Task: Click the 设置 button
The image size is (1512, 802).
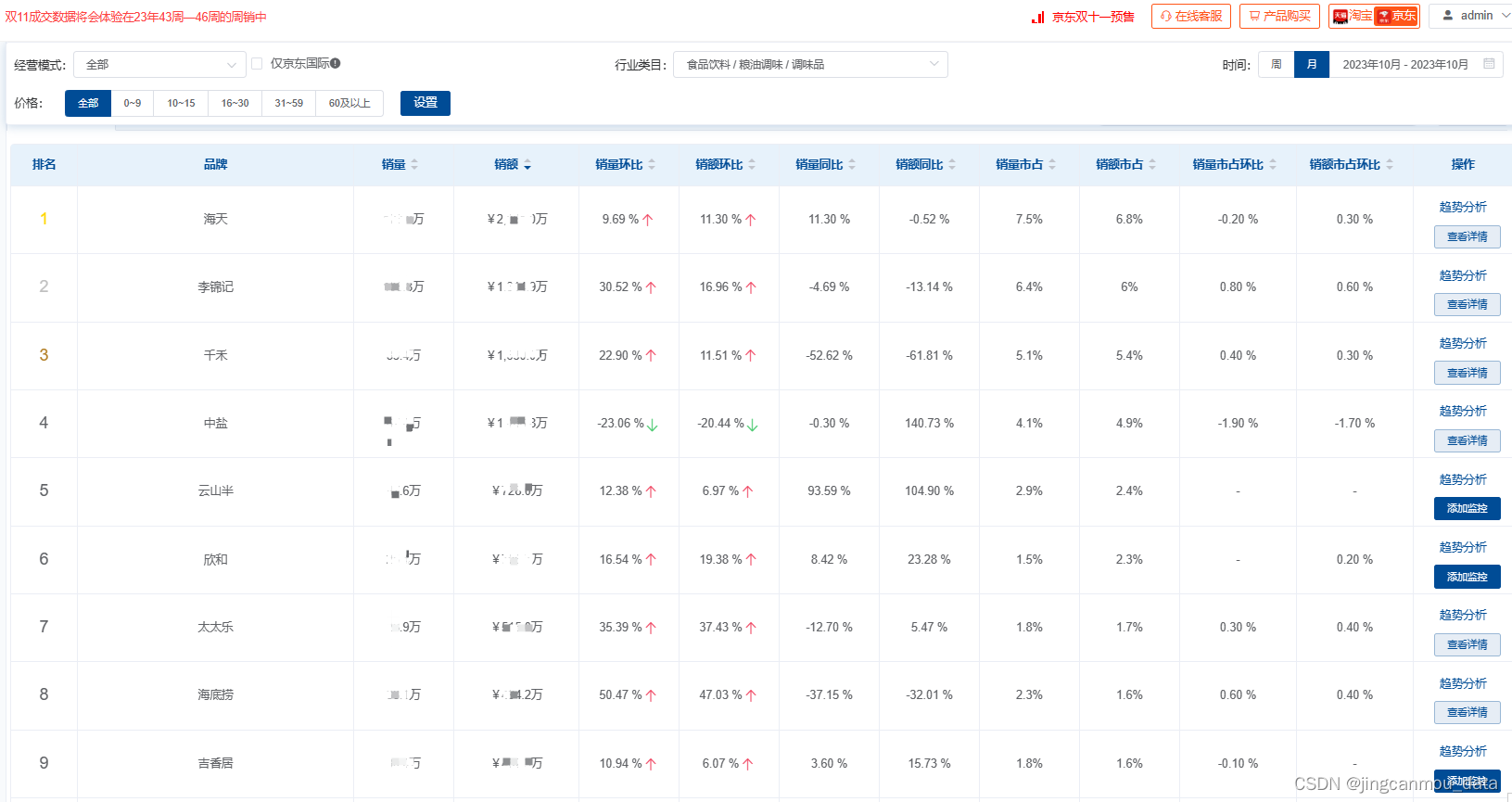Action: (x=426, y=103)
